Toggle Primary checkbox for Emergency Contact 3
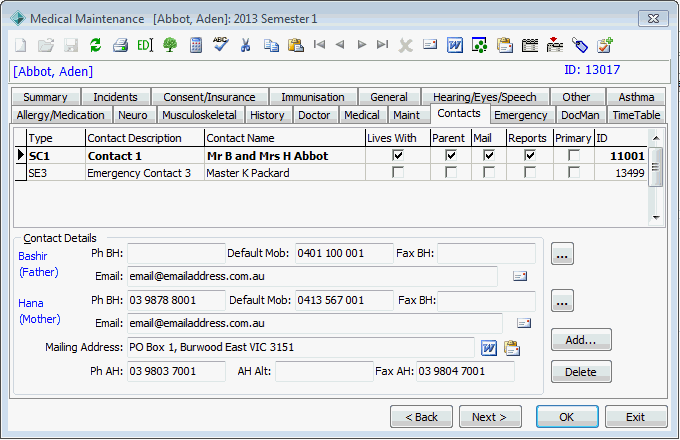This screenshot has height=440, width=680. coord(574,173)
